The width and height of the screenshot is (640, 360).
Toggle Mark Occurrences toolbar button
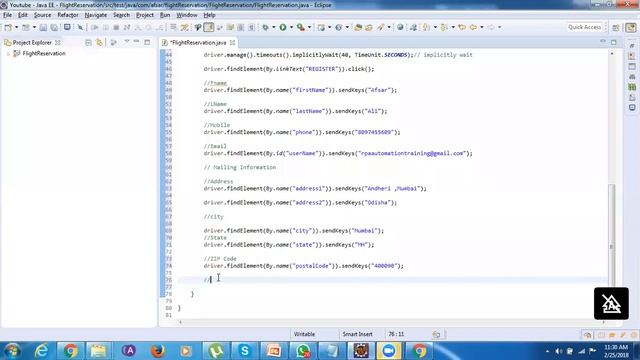209,27
